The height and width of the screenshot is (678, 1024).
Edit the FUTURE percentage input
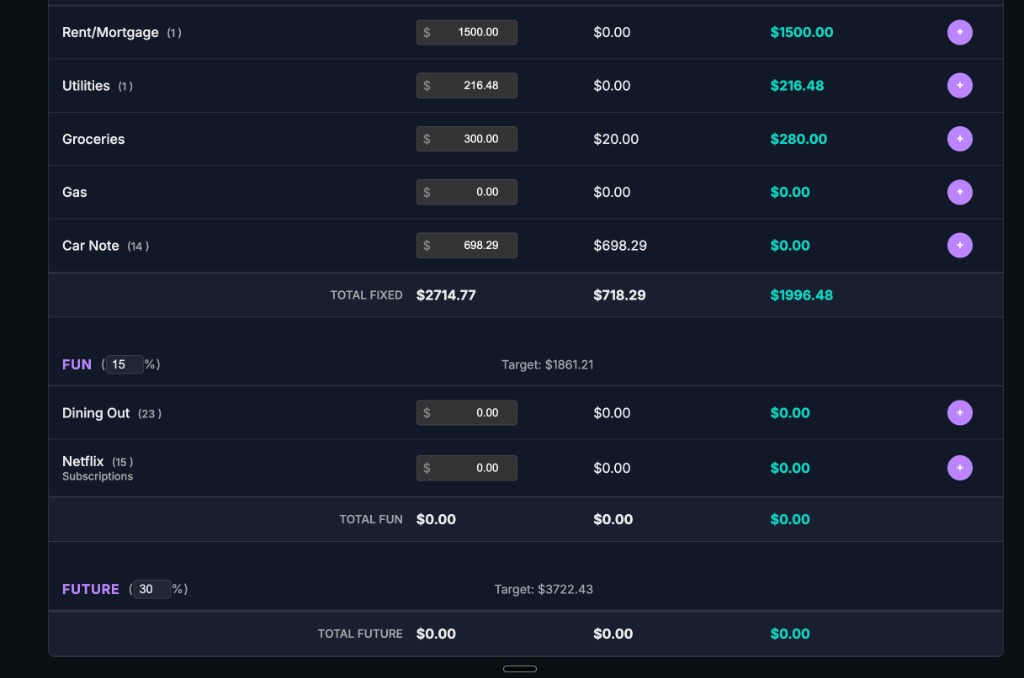(151, 589)
